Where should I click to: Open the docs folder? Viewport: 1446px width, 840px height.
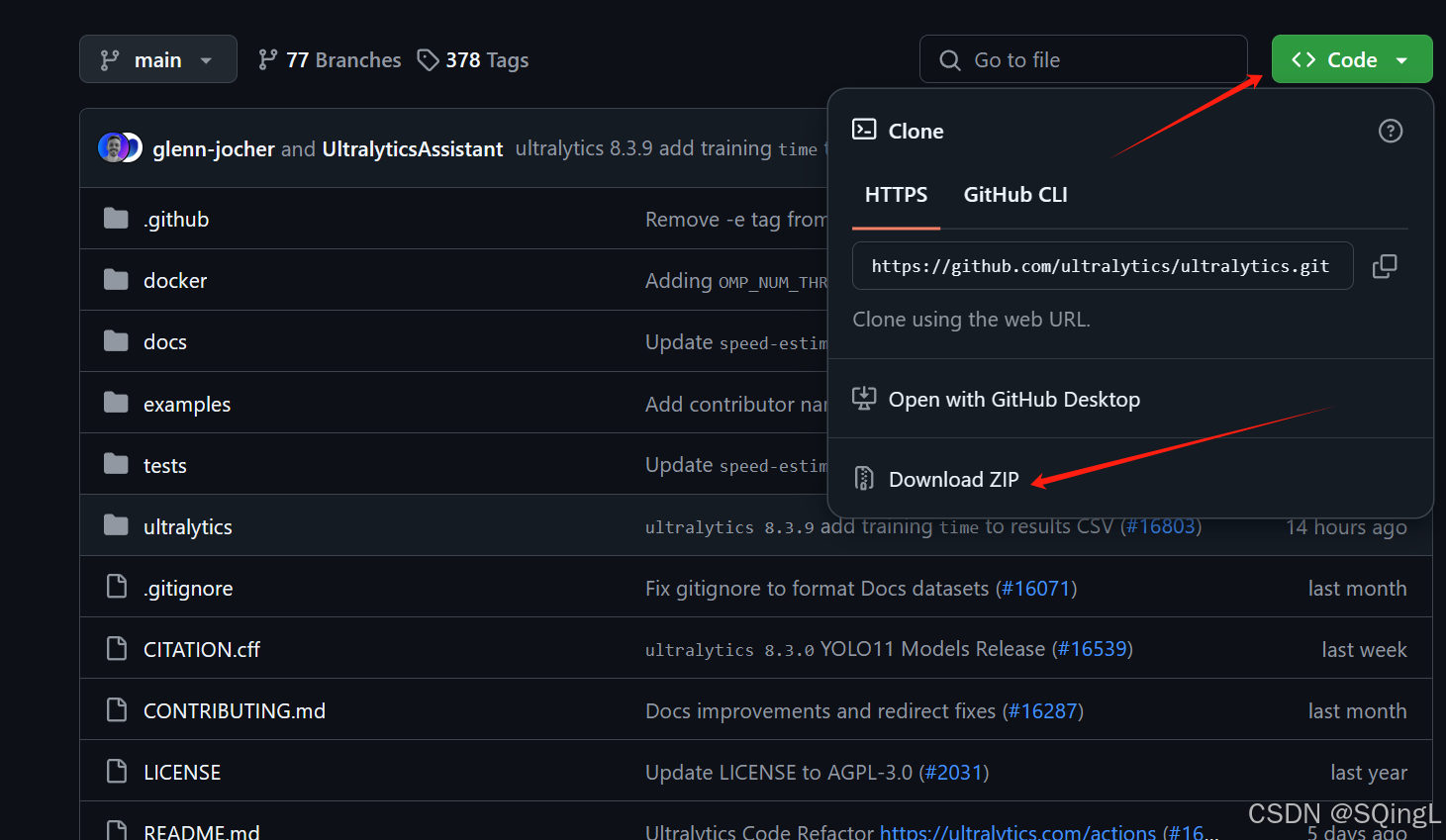click(x=165, y=342)
